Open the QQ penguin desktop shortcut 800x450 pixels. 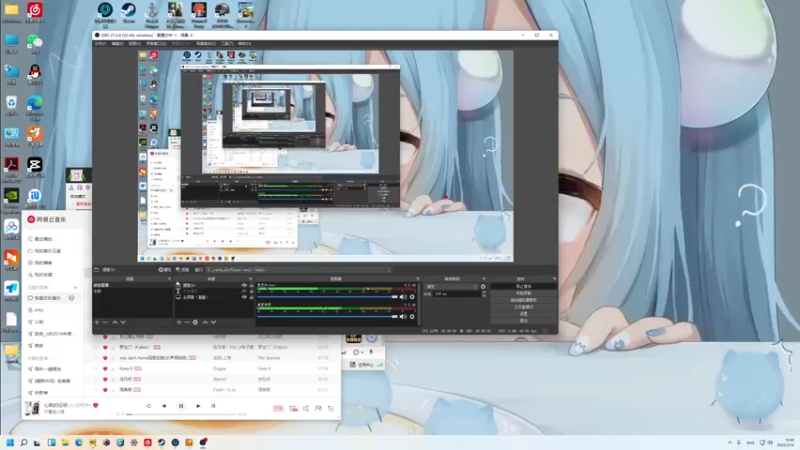point(35,74)
